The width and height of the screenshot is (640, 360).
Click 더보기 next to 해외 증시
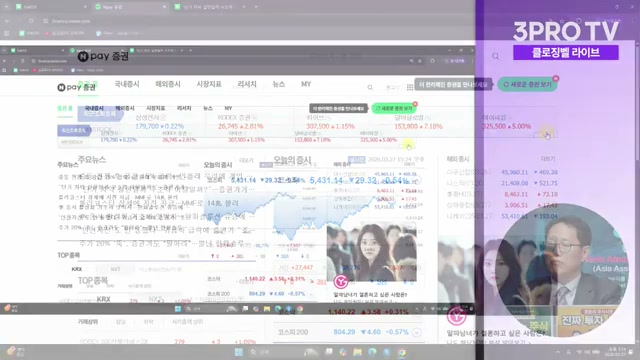pos(548,158)
